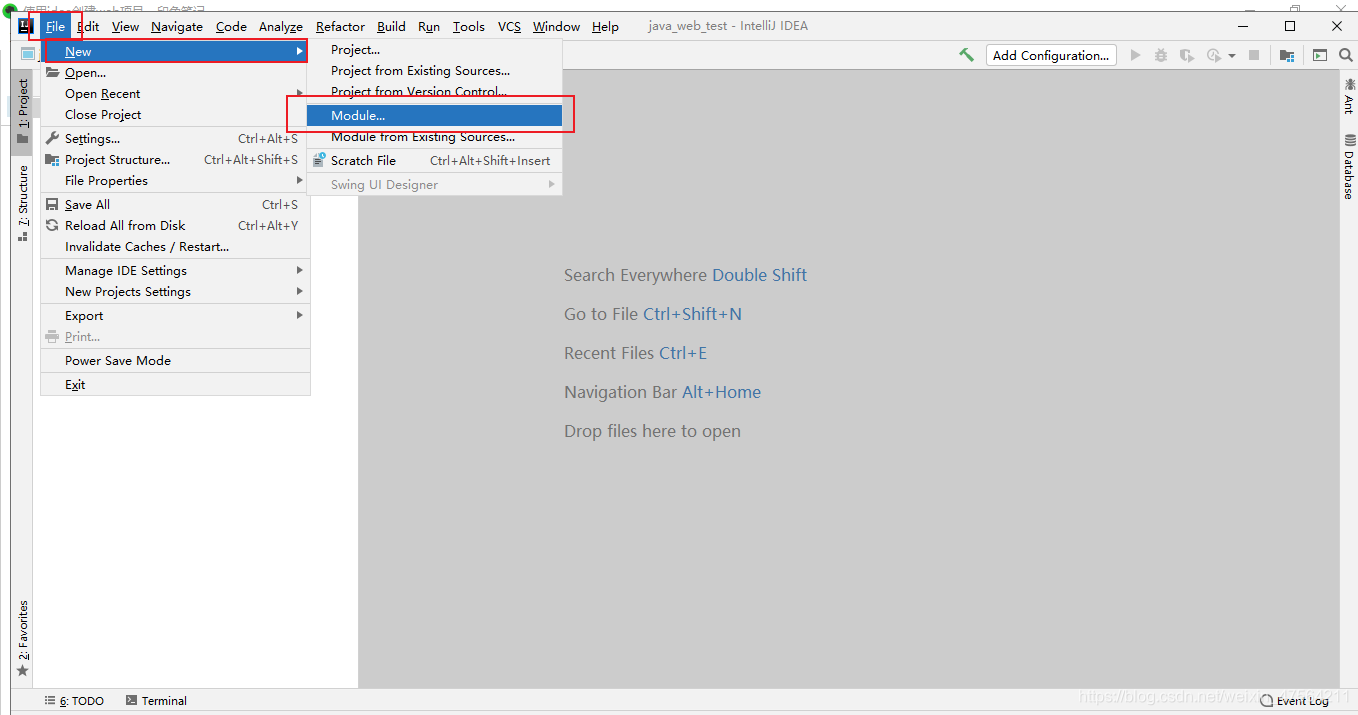The image size is (1358, 715).
Task: Click the greyed-out Print... menu entry
Action: pos(175,336)
